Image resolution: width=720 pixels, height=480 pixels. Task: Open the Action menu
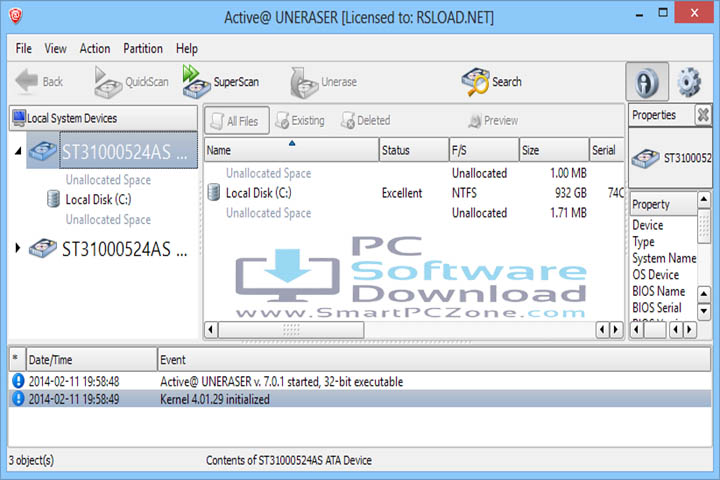tap(95, 48)
